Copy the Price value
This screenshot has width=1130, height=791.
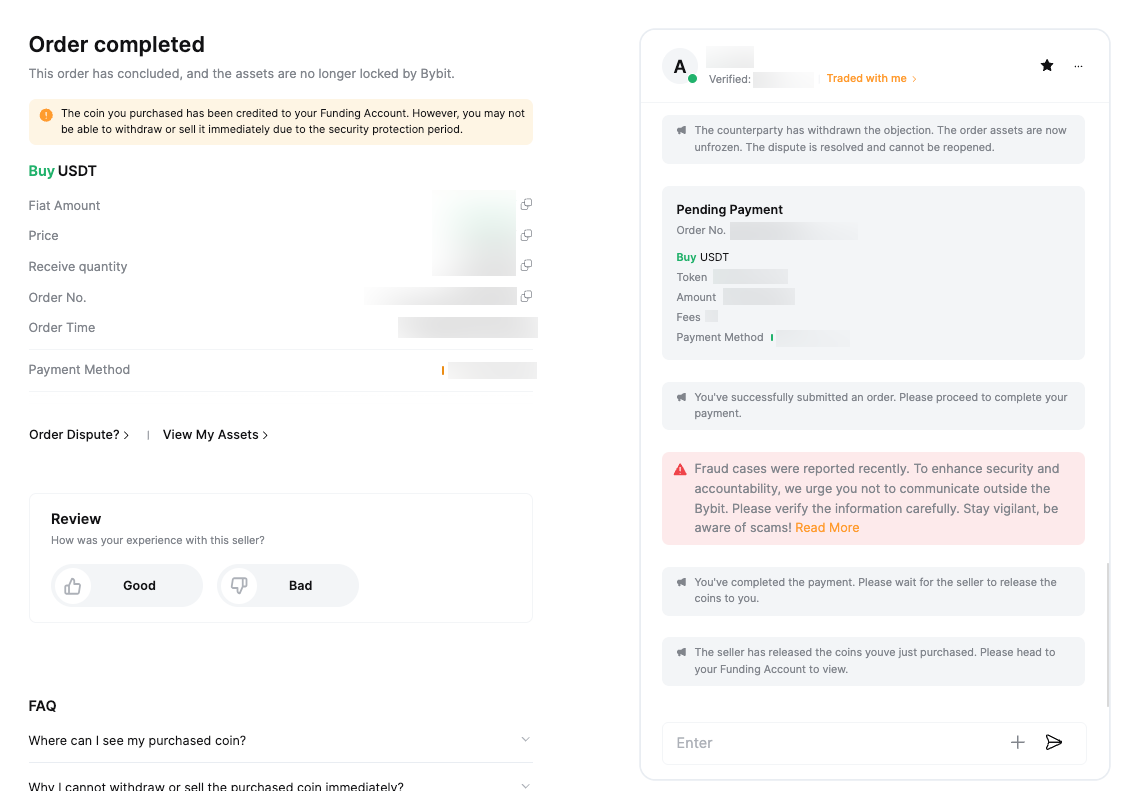[526, 235]
